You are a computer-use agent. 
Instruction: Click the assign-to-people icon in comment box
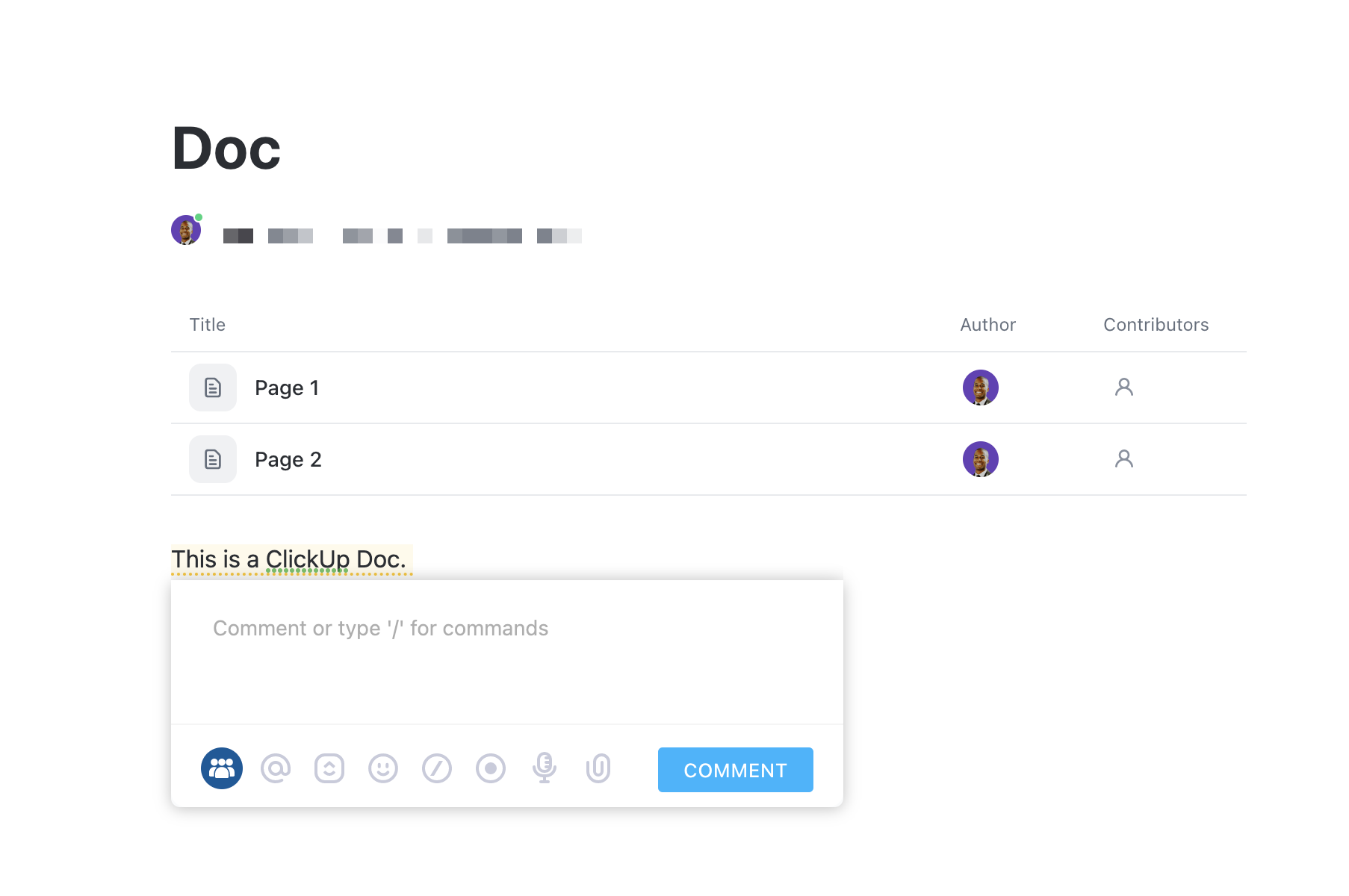tap(222, 768)
